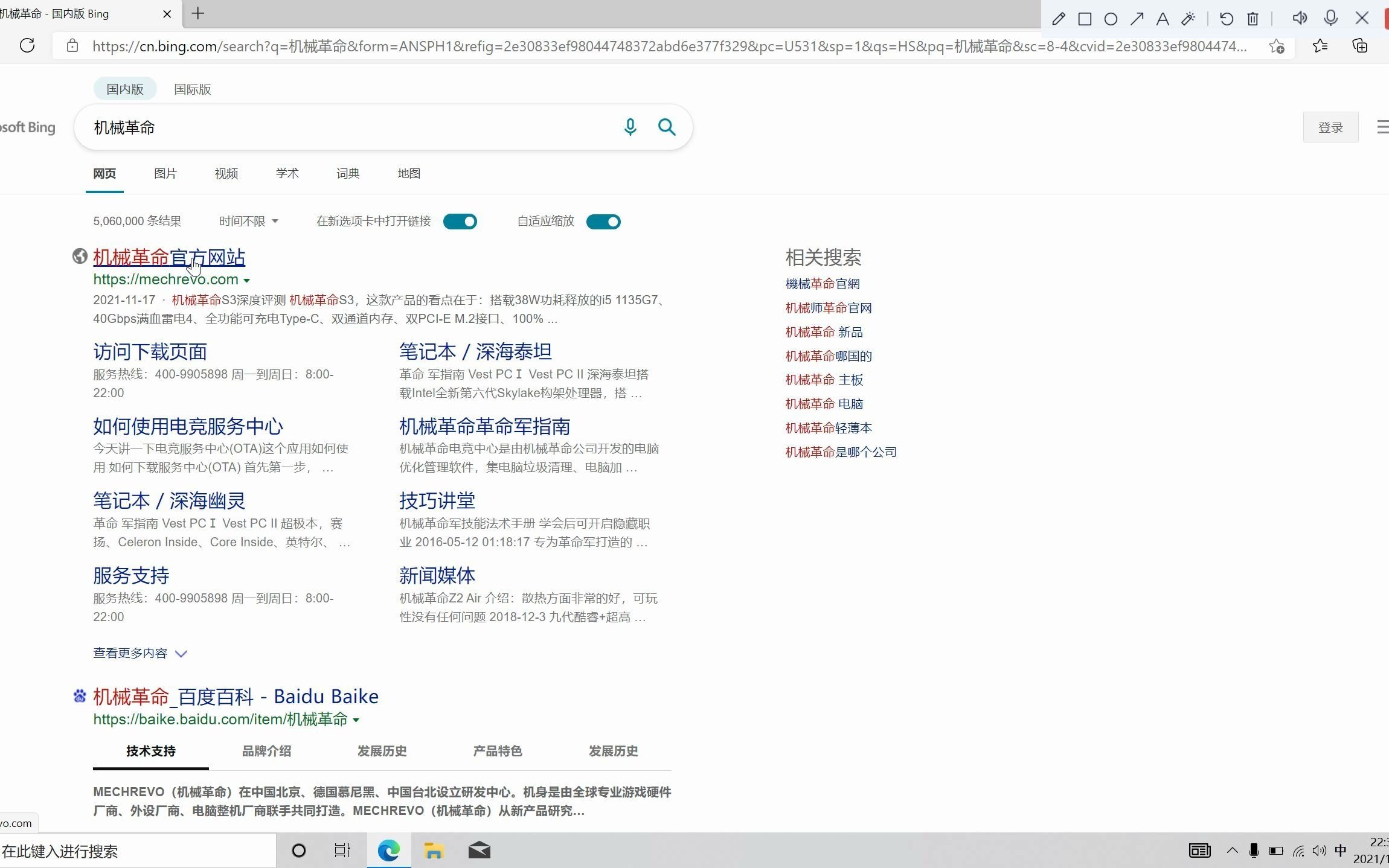This screenshot has height=868, width=1389.
Task: Search by voice in Bing box
Action: point(630,127)
